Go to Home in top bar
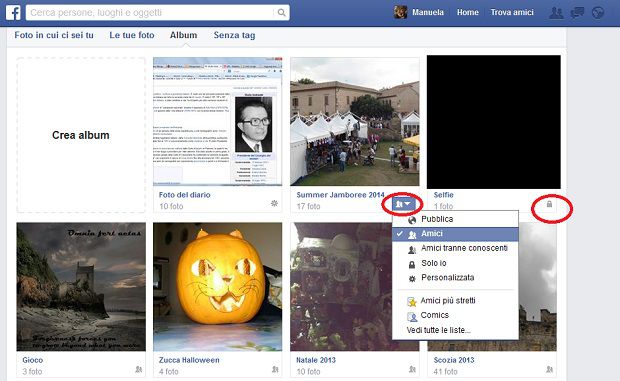Viewport: 620px width, 381px height. pyautogui.click(x=468, y=13)
